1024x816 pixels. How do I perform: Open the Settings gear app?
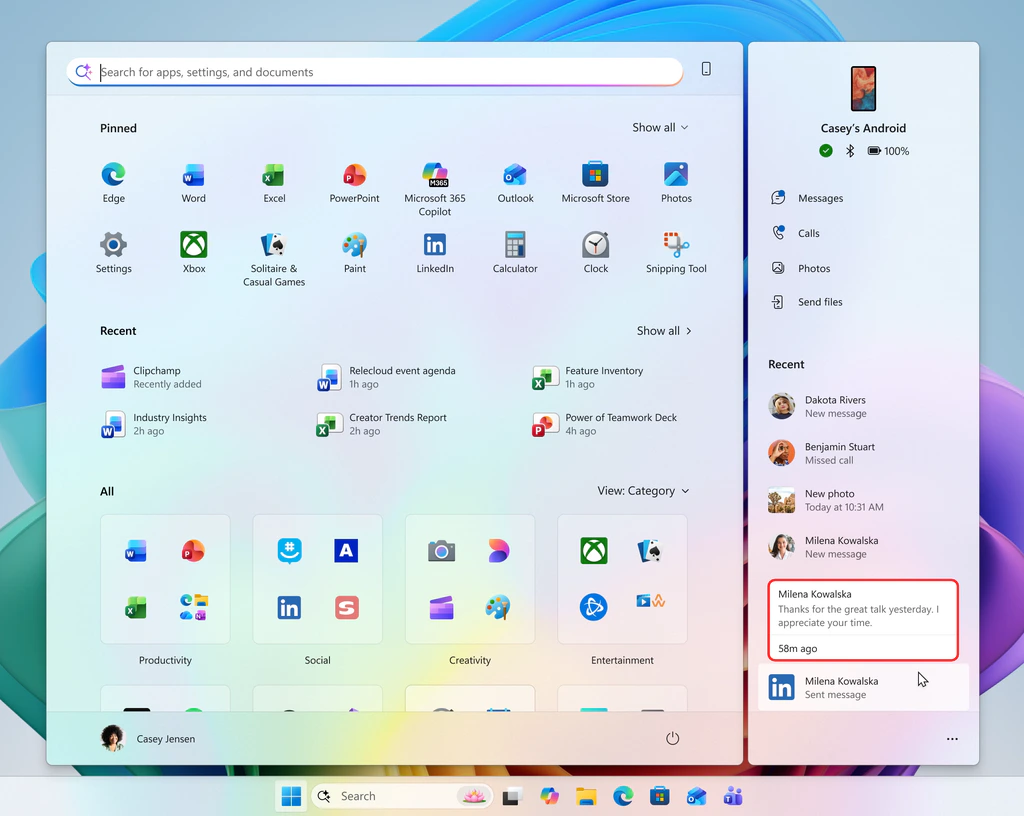[114, 253]
